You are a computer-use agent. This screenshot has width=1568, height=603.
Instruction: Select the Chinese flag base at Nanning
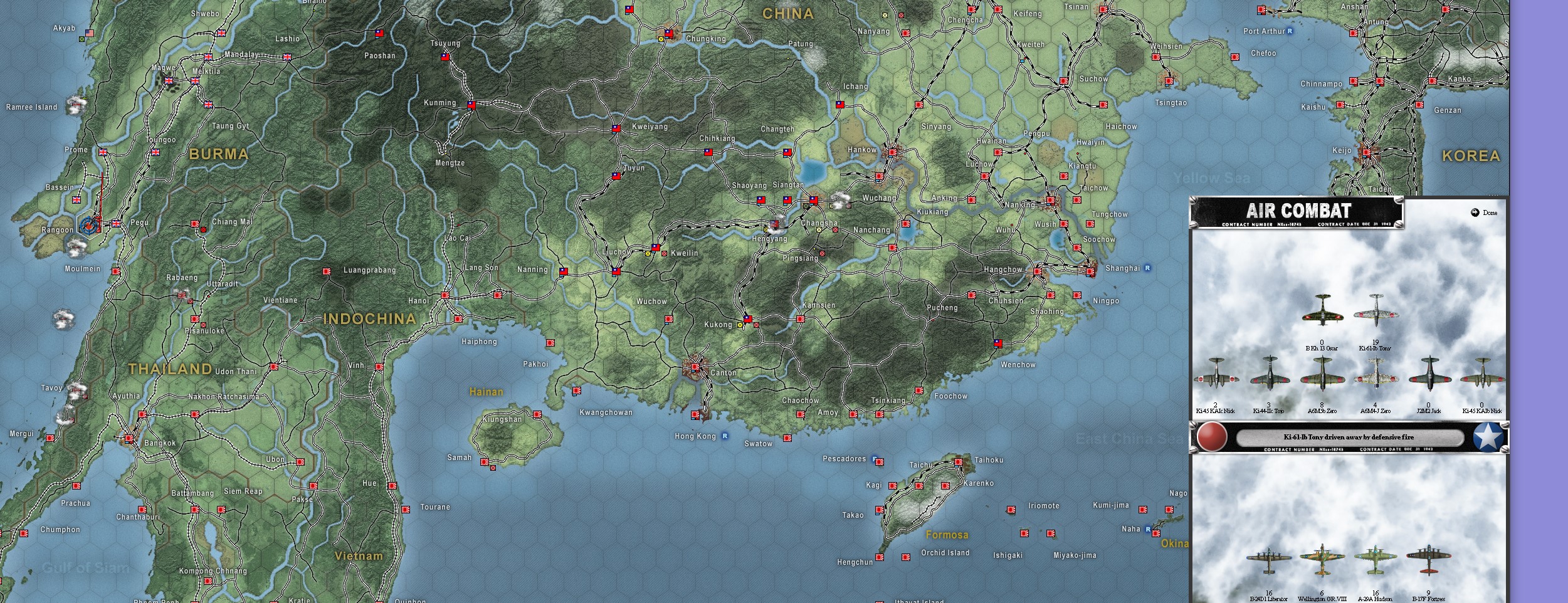click(564, 272)
